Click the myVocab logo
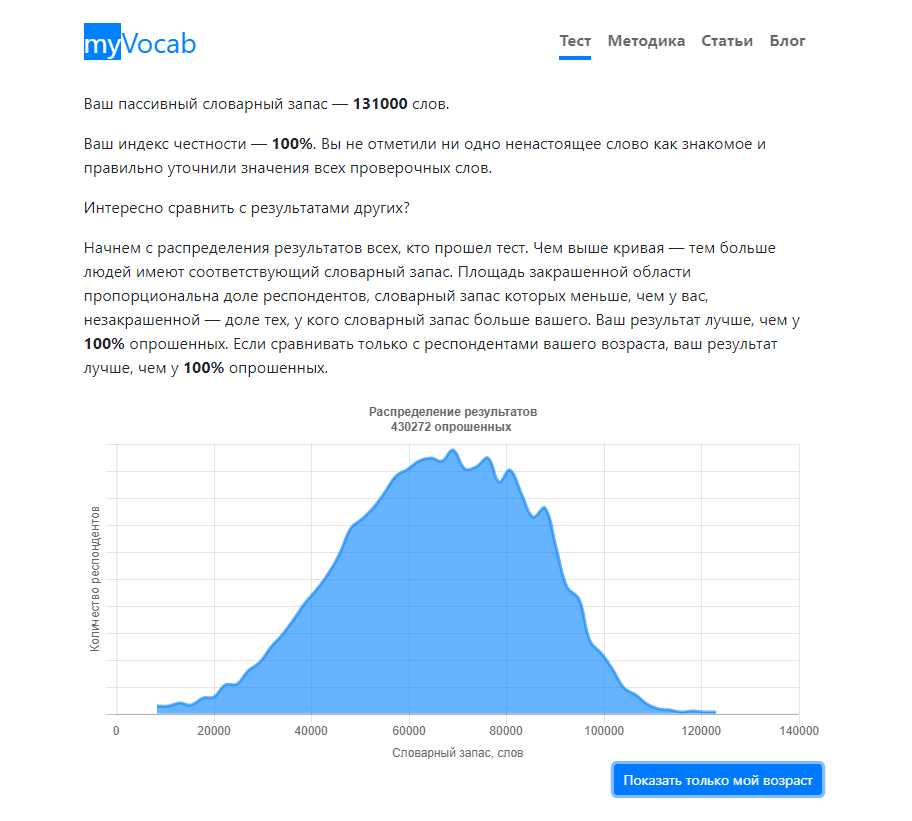The height and width of the screenshot is (821, 912). 140,43
